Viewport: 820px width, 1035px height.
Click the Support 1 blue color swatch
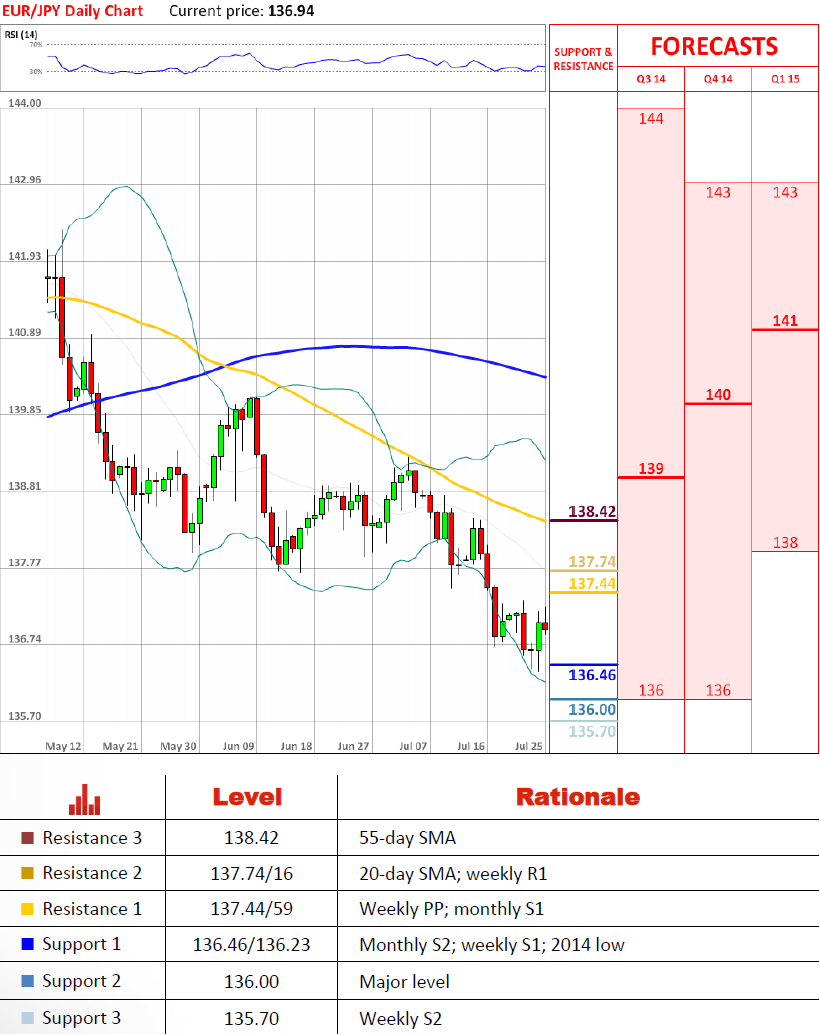tap(27, 944)
